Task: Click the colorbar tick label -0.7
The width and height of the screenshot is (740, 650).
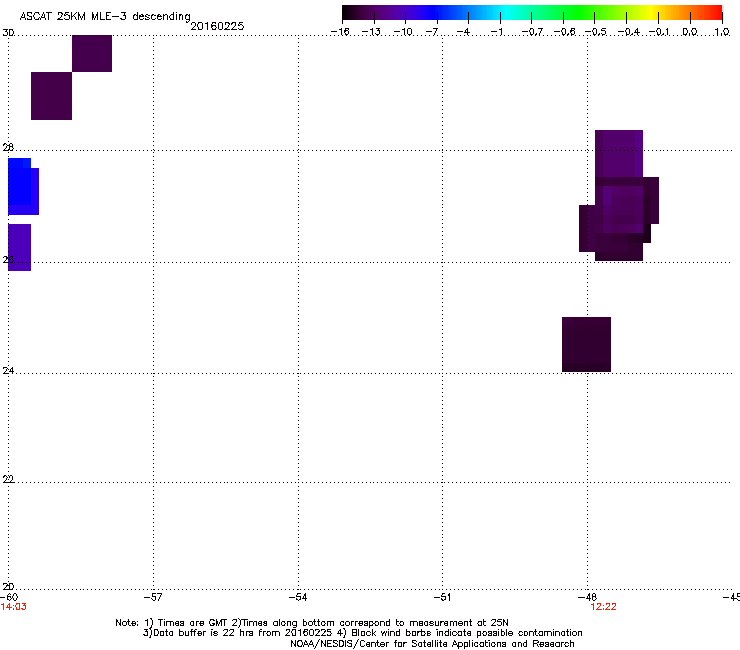Action: 532,32
